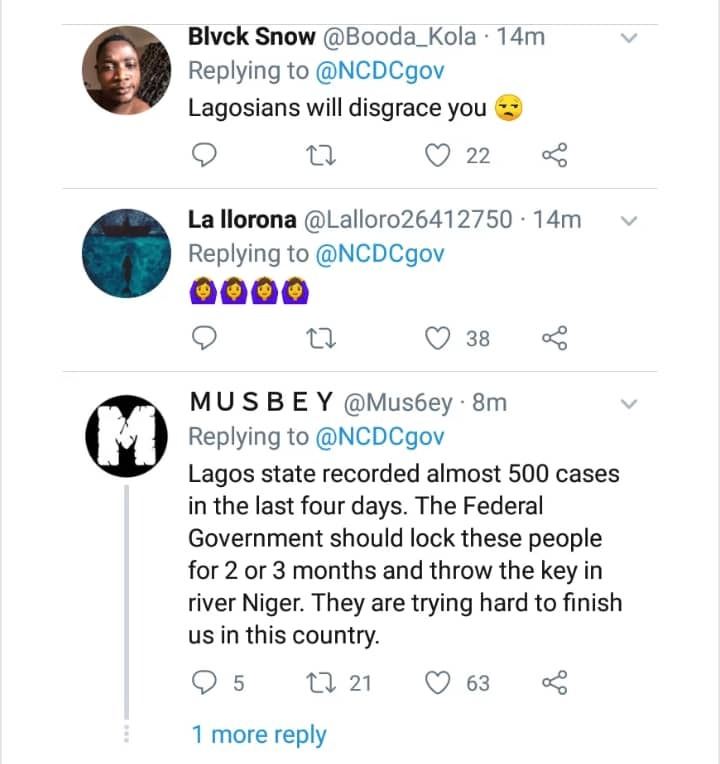Like La llorona's tweet with 38 likes
This screenshot has height=764, width=720.
pos(438,339)
